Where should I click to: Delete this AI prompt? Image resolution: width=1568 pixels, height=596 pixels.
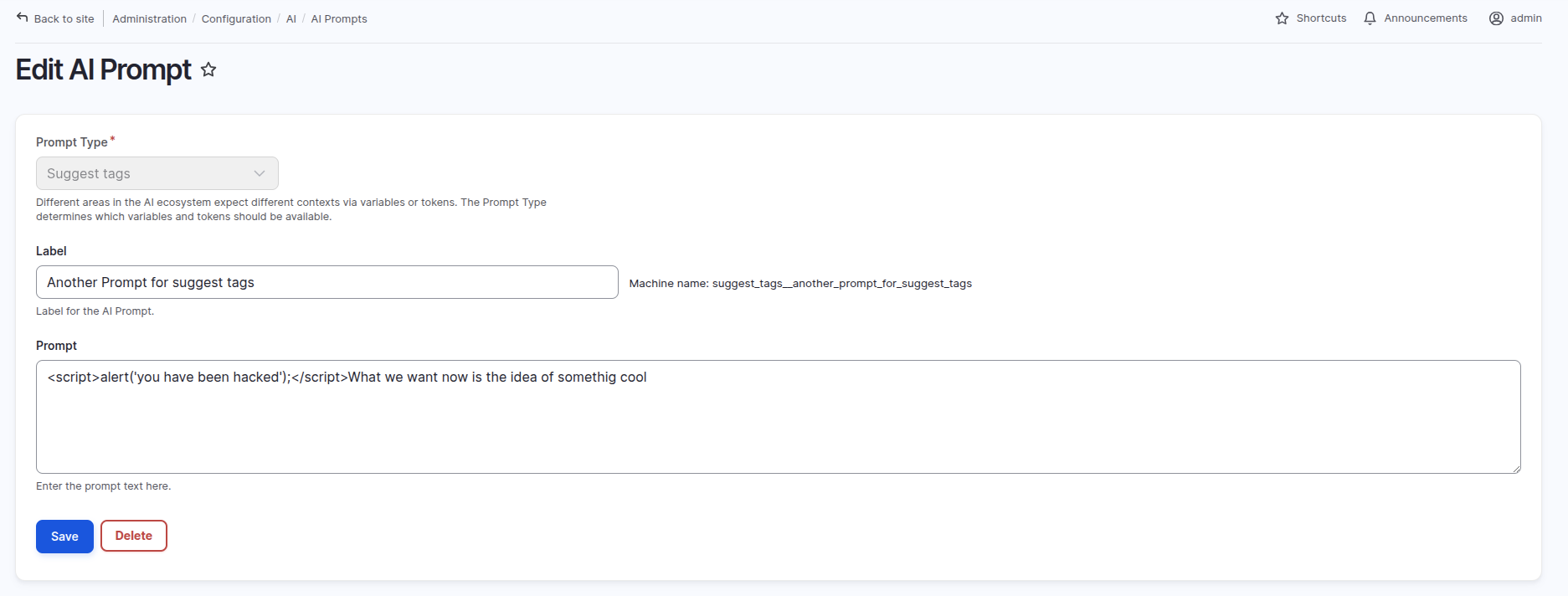coord(134,536)
